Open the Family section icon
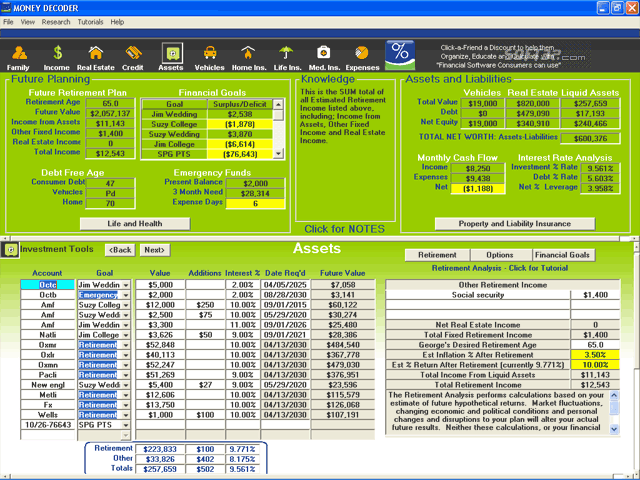 click(19, 58)
